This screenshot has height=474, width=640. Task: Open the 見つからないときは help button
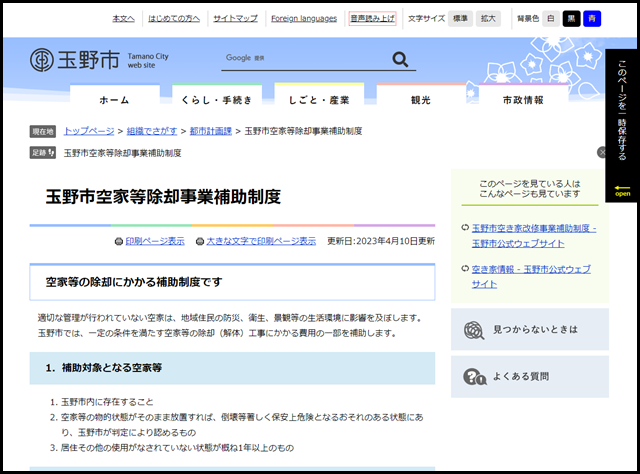529,329
